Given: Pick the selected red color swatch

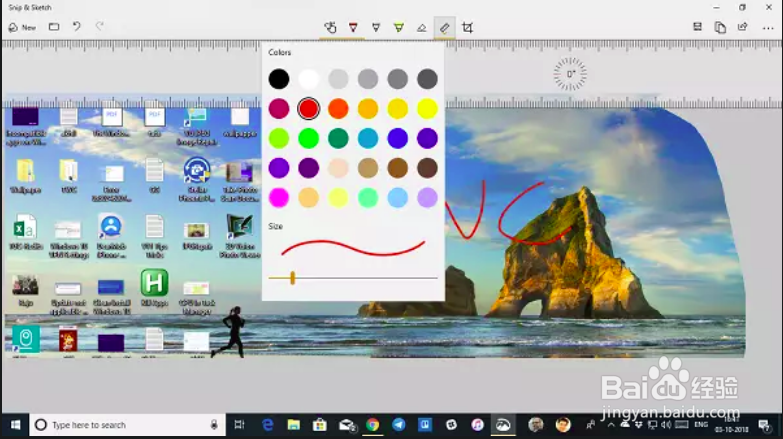Looking at the screenshot, I should [309, 108].
